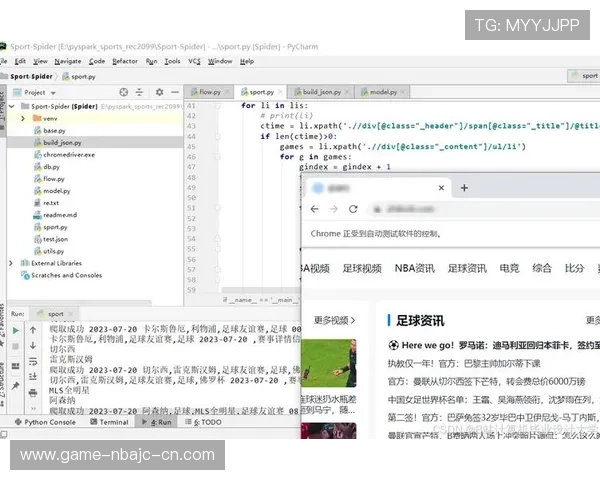Open the 6: TODO tool window
Image resolution: width=600 pixels, height=480 pixels.
[203, 422]
